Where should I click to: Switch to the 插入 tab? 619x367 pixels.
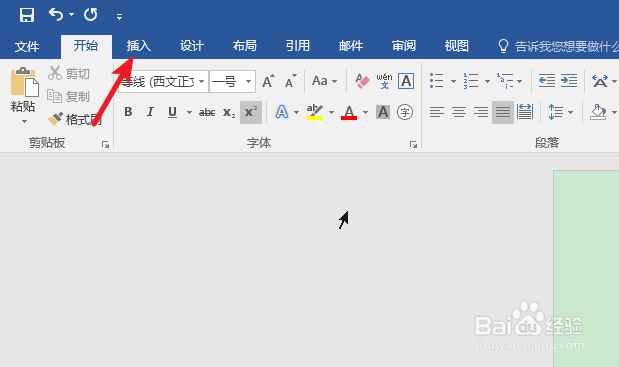[139, 46]
